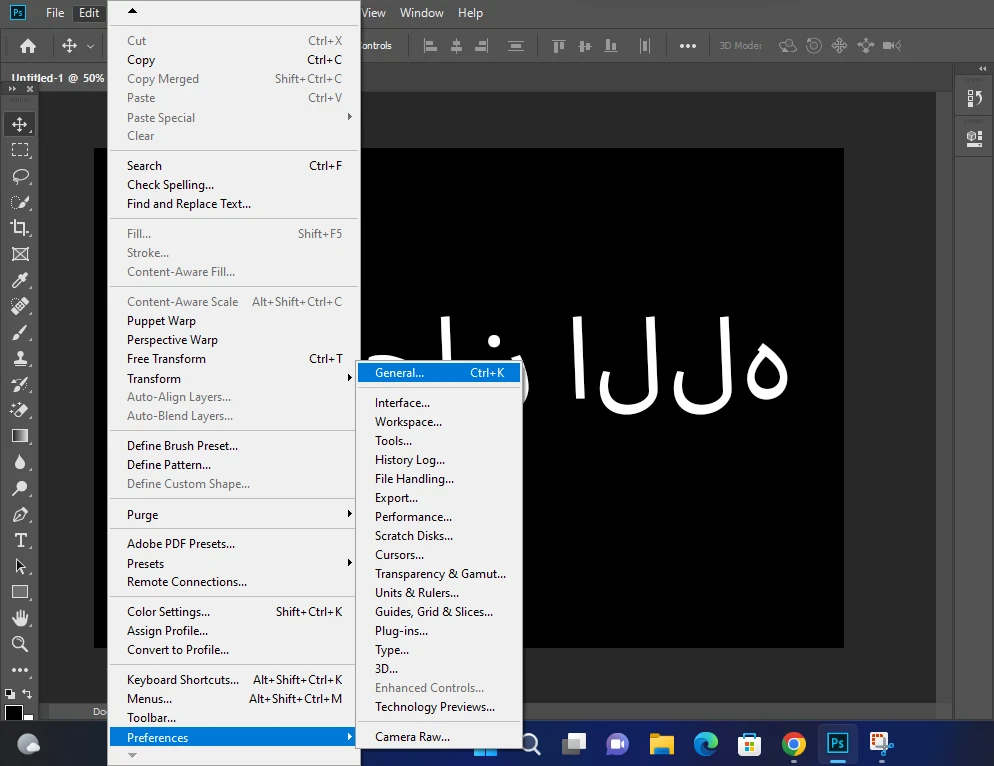Select the Rectangular Marquee tool
The width and height of the screenshot is (994, 766).
point(20,150)
